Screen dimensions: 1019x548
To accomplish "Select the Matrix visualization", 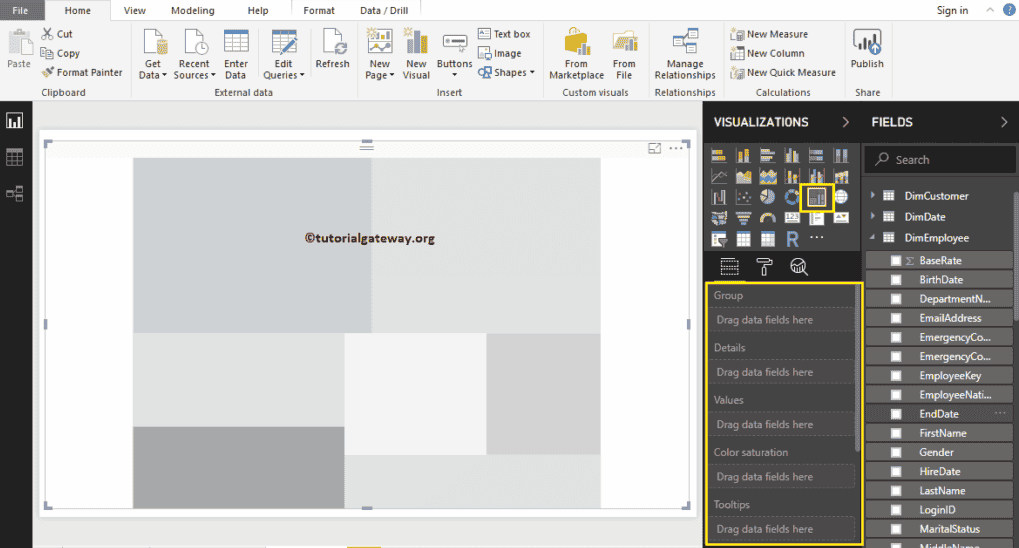I will coord(767,239).
